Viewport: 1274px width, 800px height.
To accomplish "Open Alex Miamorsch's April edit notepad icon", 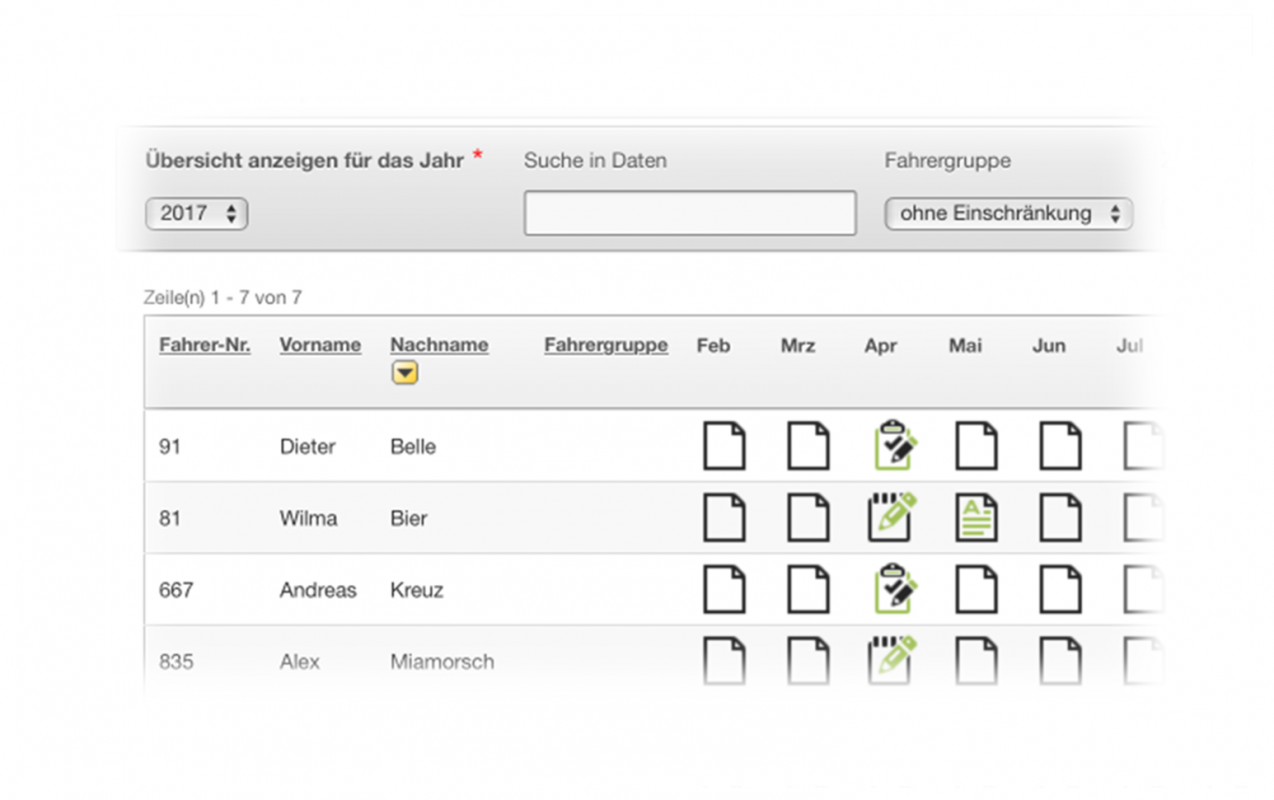I will (x=891, y=660).
